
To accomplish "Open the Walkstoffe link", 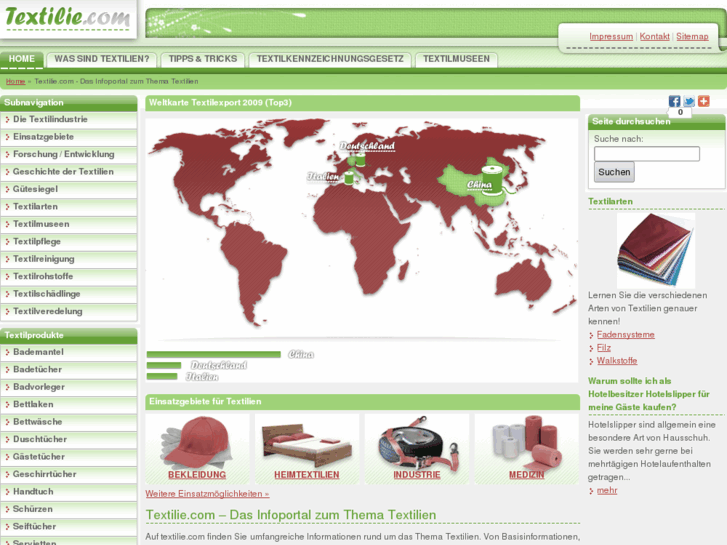I will (617, 361).
